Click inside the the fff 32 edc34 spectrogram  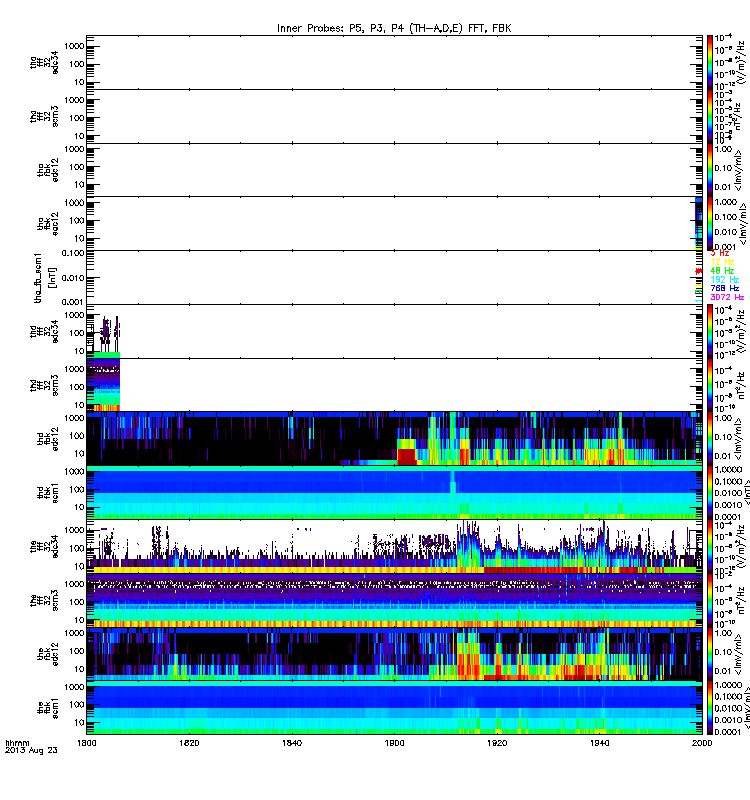point(394,547)
